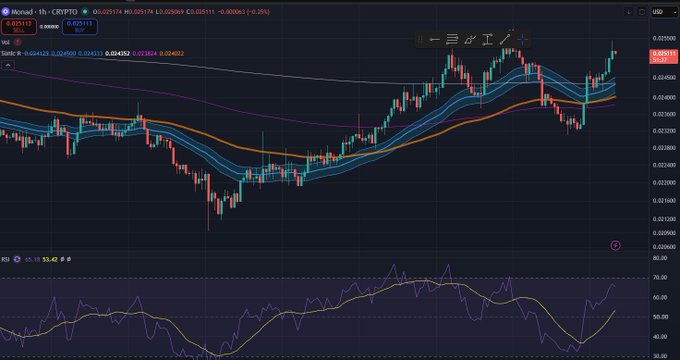Select the price range measure tool
Viewport: 680px width, 360px height.
pyautogui.click(x=487, y=40)
